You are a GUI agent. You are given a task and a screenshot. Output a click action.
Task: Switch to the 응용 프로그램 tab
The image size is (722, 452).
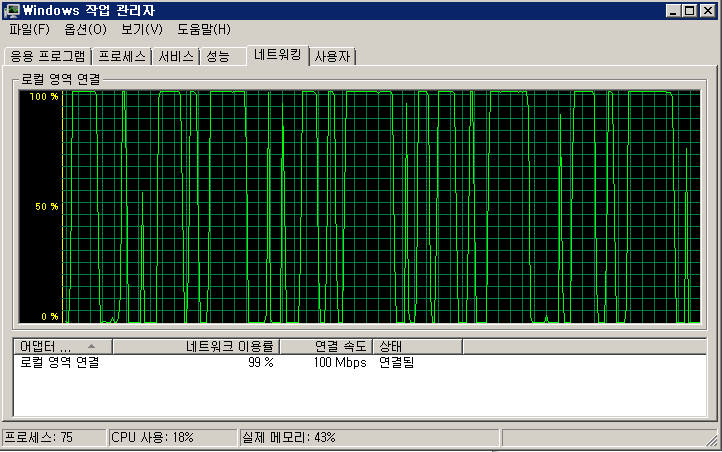click(x=48, y=56)
